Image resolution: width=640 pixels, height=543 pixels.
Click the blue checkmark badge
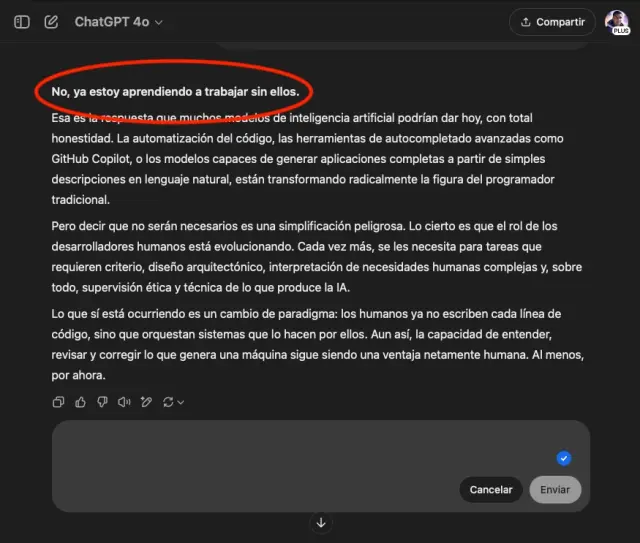[564, 458]
